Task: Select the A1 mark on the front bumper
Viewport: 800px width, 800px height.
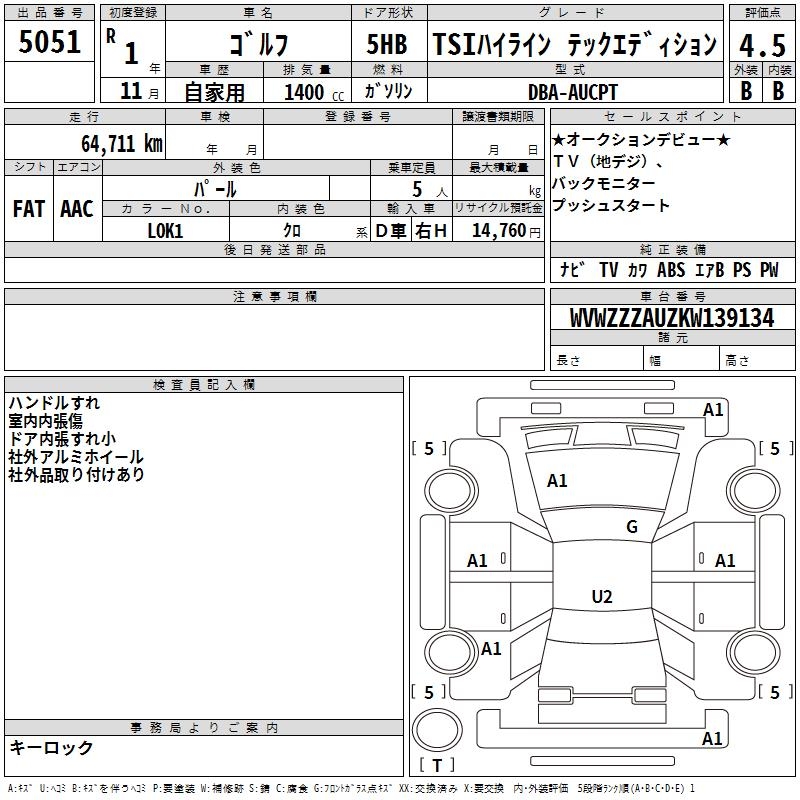Action: click(712, 410)
